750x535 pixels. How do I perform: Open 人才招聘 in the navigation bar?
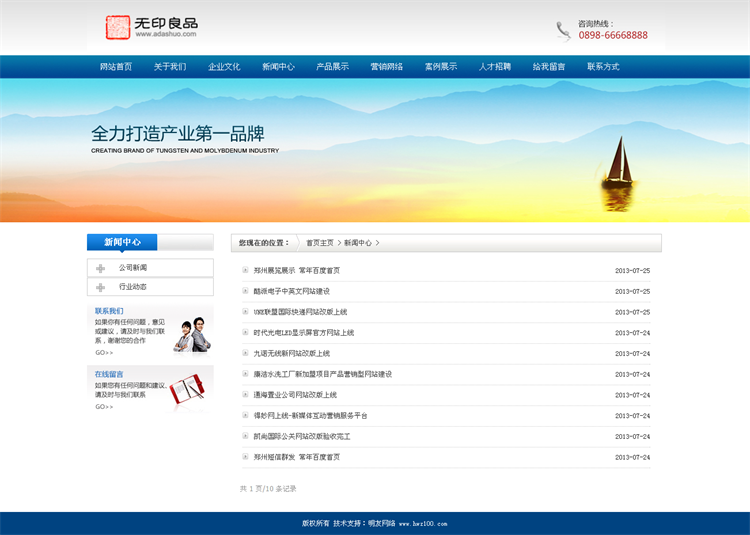(495, 66)
